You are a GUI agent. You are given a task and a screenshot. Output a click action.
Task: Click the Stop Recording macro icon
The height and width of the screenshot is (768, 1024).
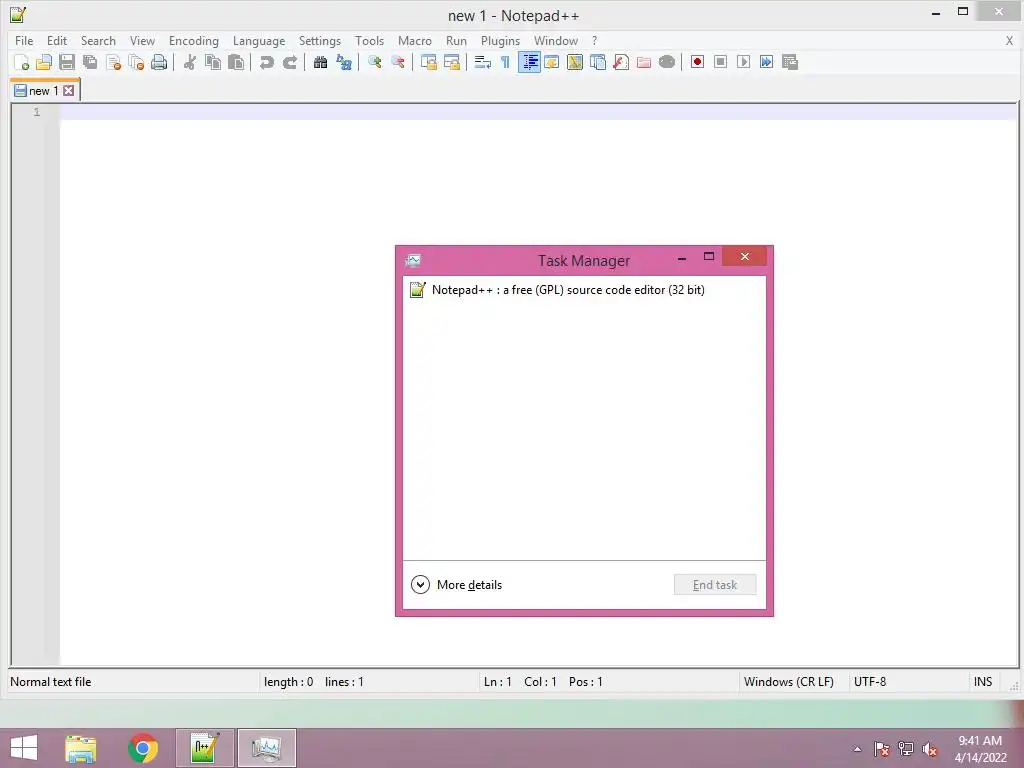coord(720,62)
